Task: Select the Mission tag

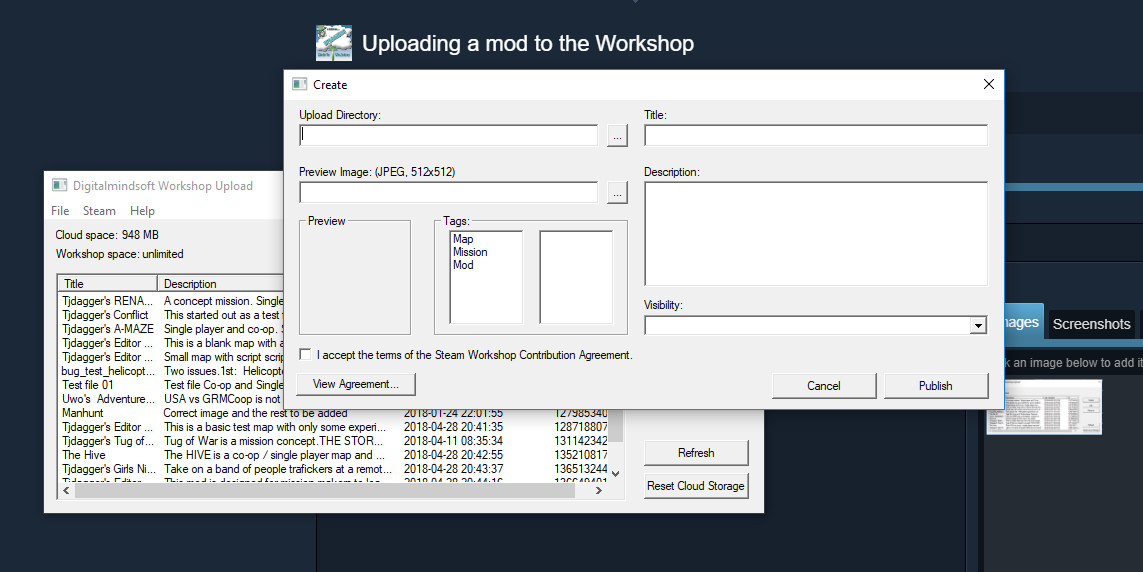Action: (470, 252)
